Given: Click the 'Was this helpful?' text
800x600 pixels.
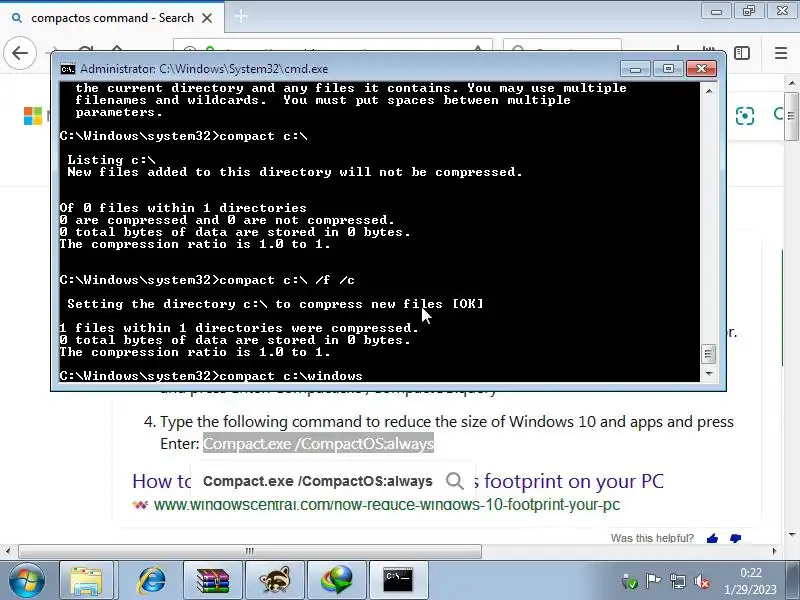Looking at the screenshot, I should coord(652,538).
